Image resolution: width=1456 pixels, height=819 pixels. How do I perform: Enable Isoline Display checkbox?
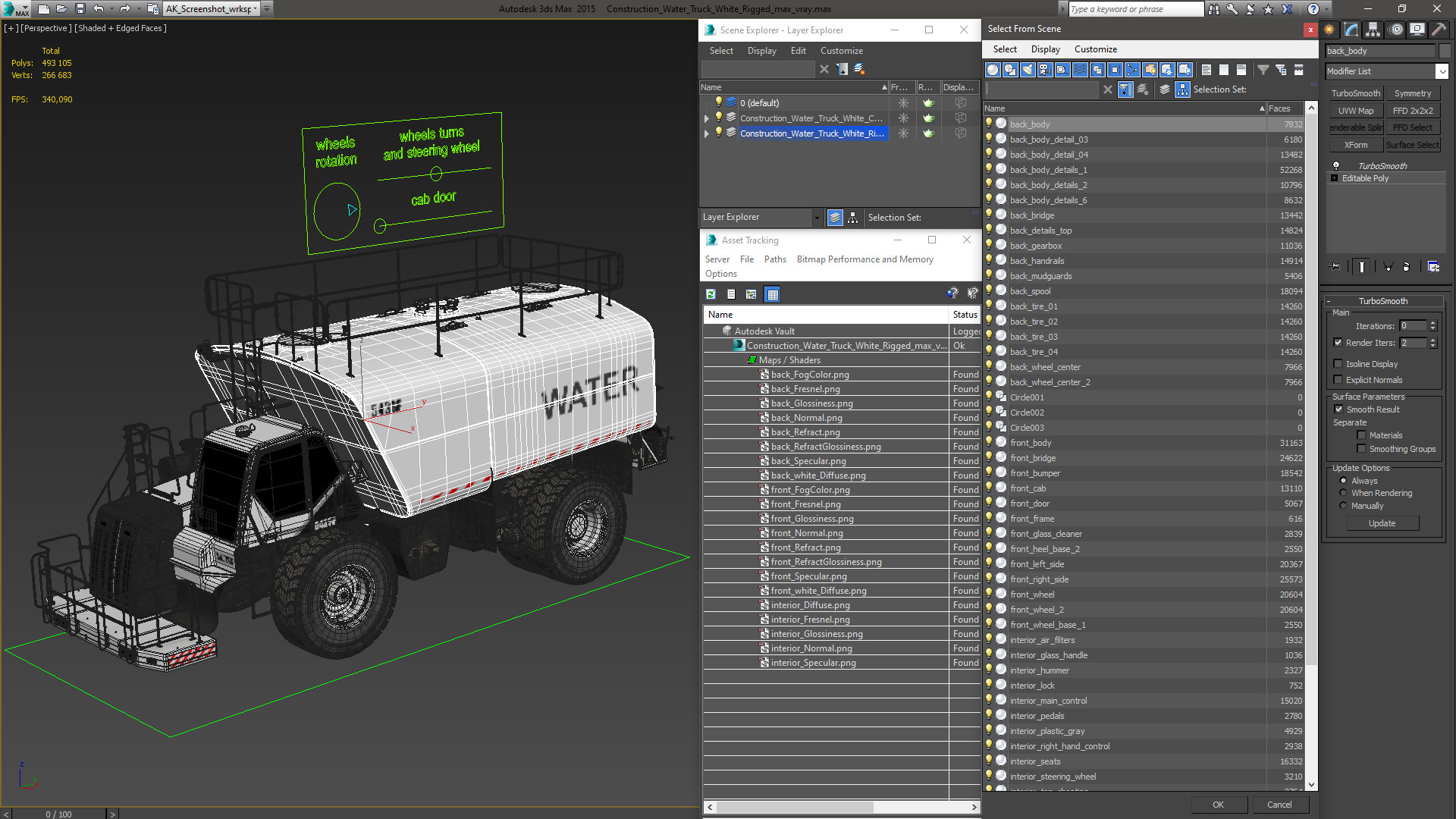tap(1338, 364)
